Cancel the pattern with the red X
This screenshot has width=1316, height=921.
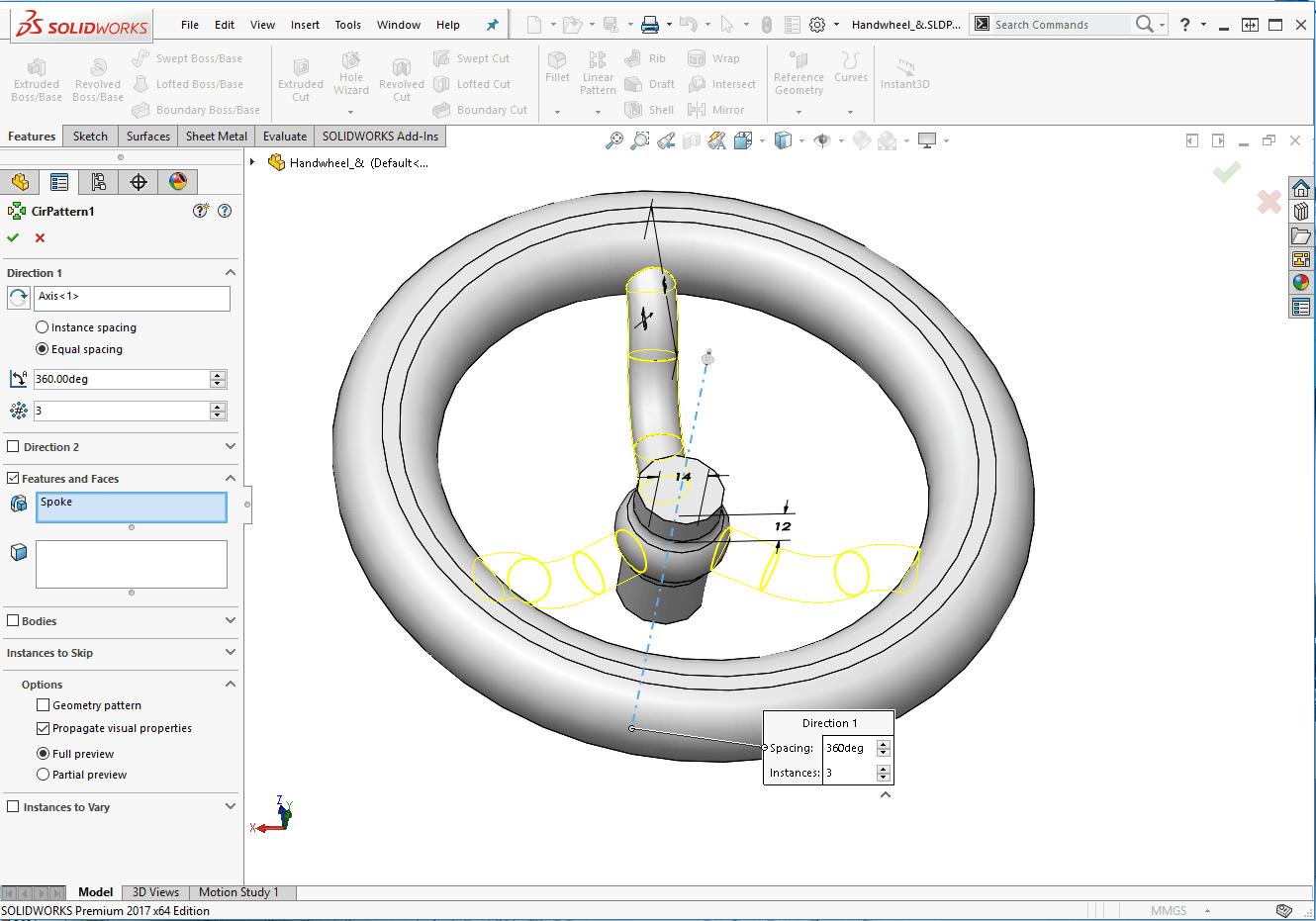(x=40, y=237)
